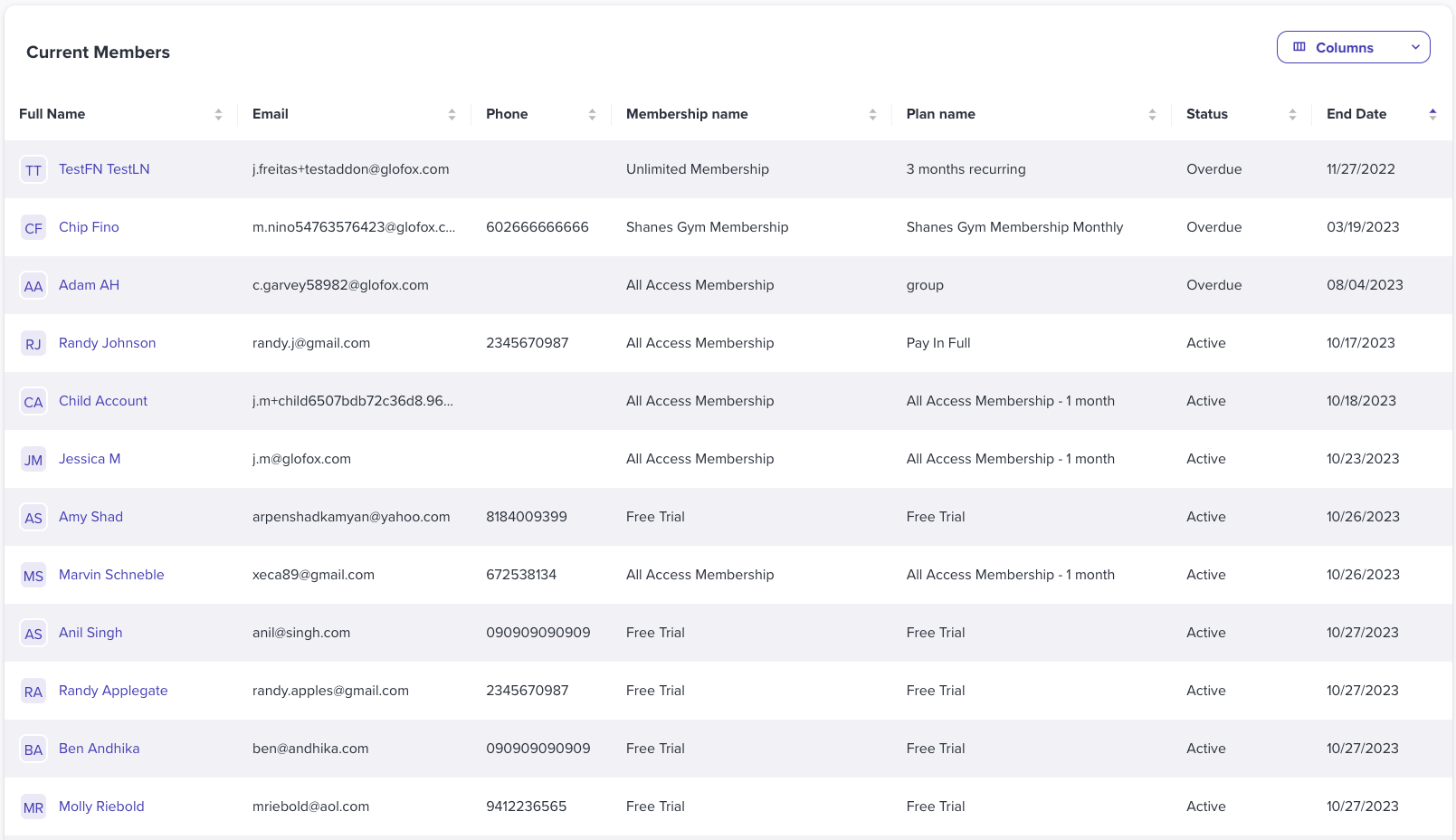Image resolution: width=1456 pixels, height=840 pixels.
Task: Select email randy.apples@gmail.com
Action: [x=330, y=691]
